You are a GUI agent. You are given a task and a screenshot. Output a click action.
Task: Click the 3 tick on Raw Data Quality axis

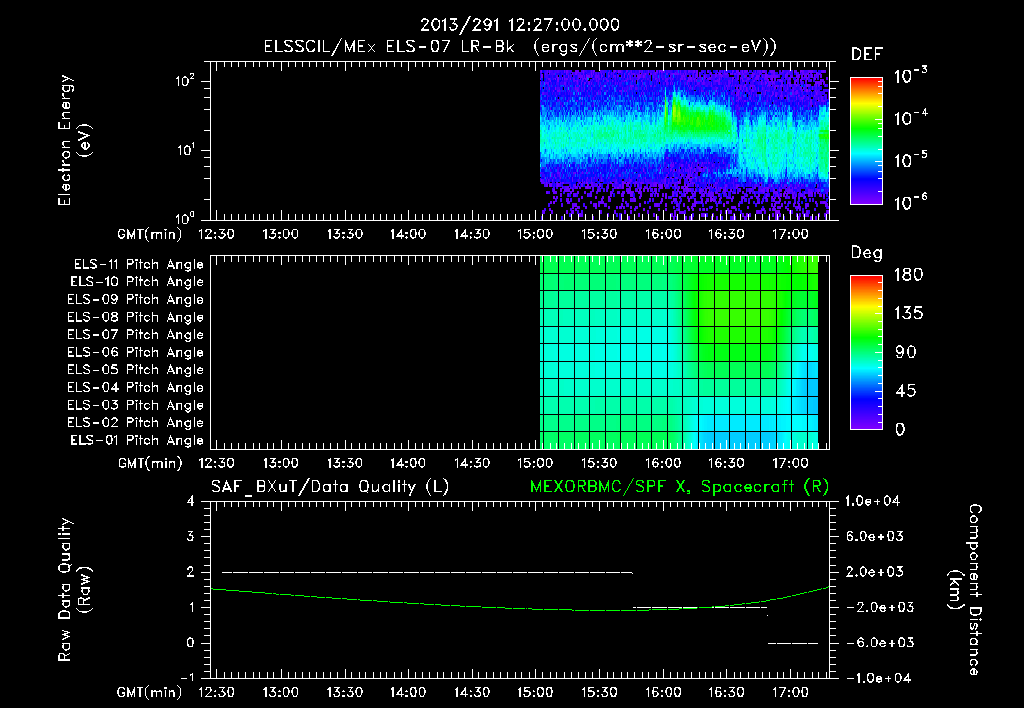(191, 536)
